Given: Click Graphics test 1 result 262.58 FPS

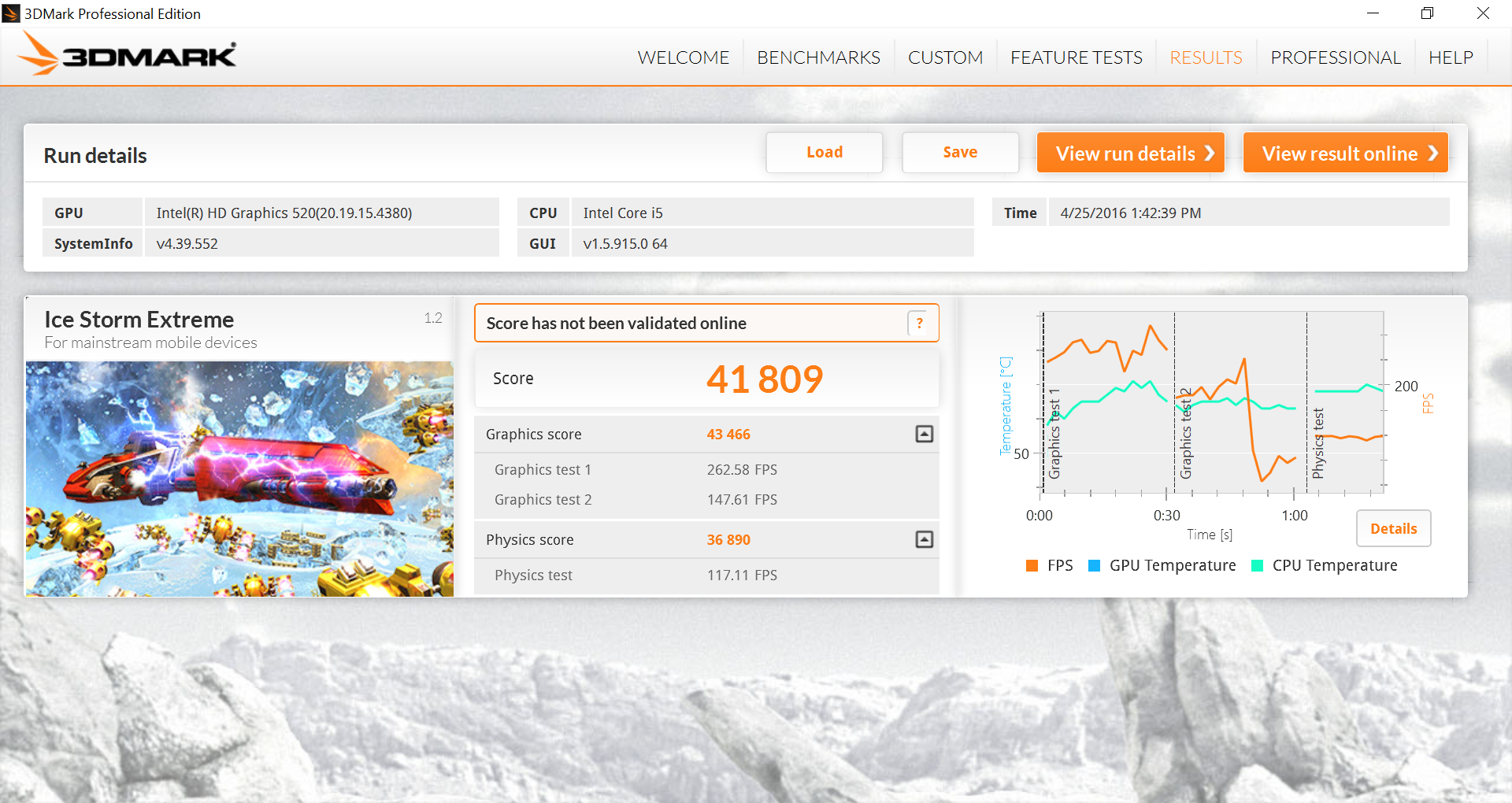Looking at the screenshot, I should [x=742, y=469].
